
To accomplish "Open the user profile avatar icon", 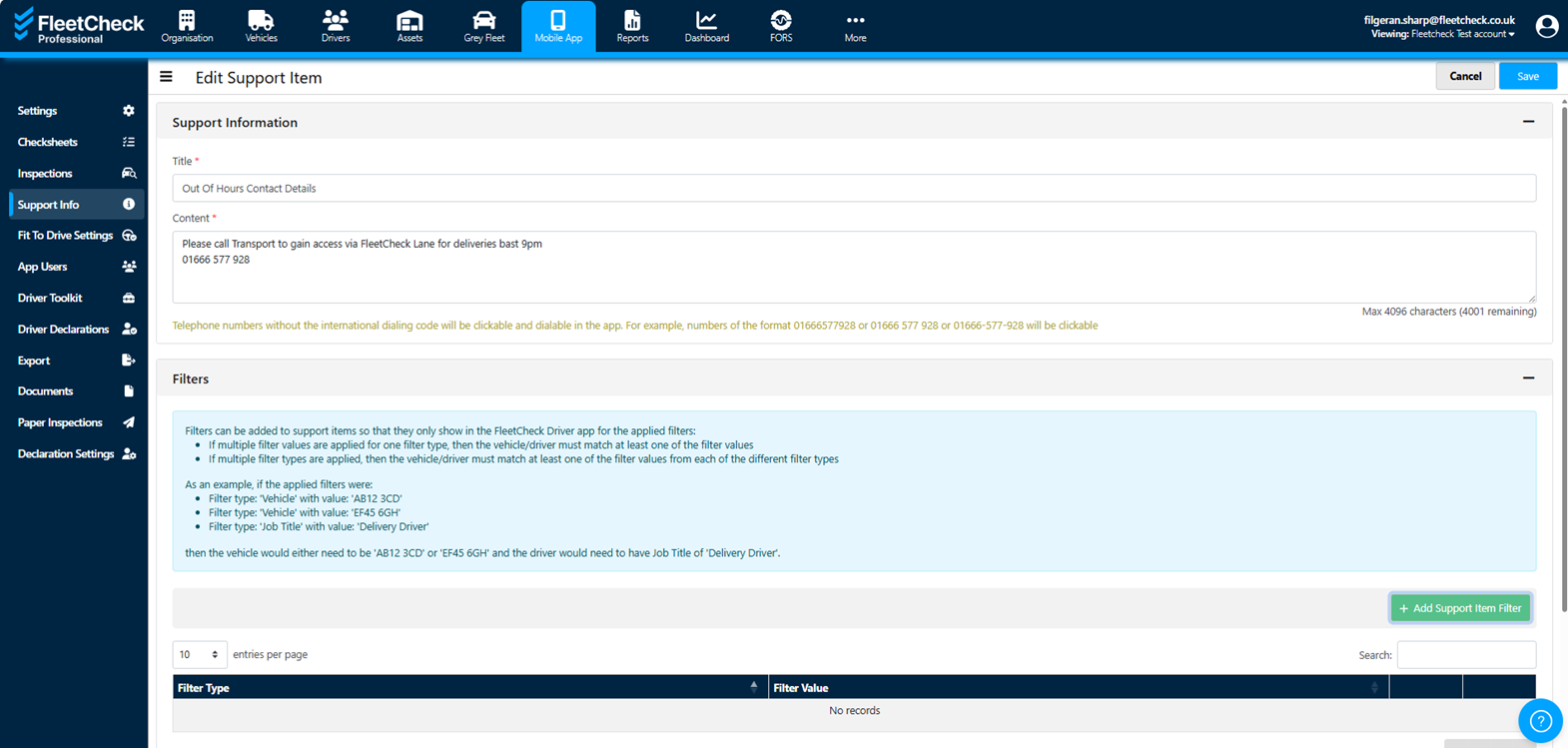I will [1546, 27].
